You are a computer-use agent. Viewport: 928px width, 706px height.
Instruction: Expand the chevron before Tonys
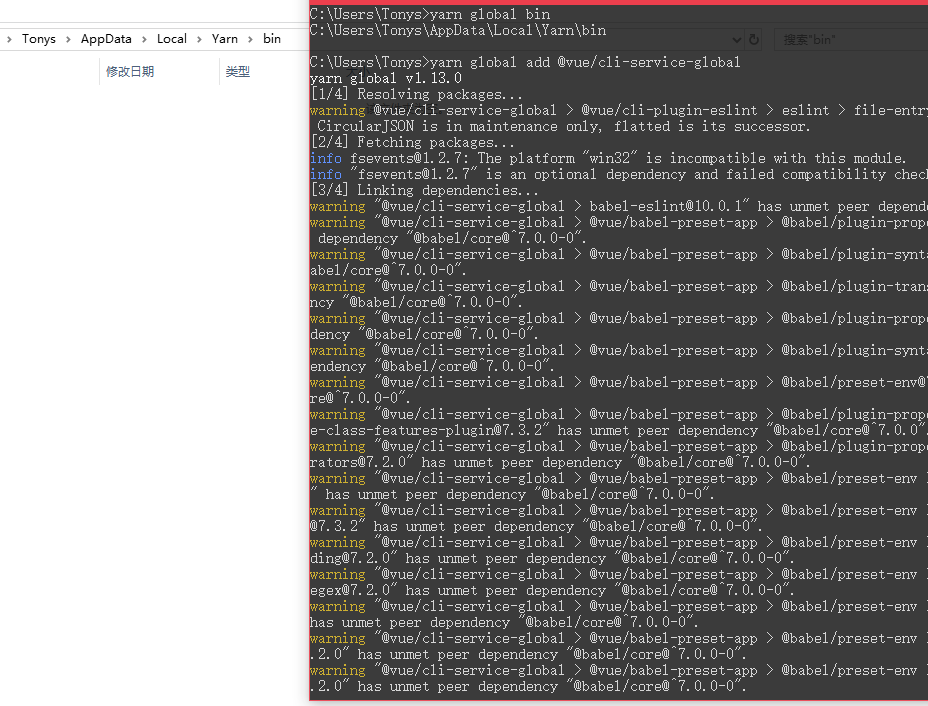[x=9, y=39]
